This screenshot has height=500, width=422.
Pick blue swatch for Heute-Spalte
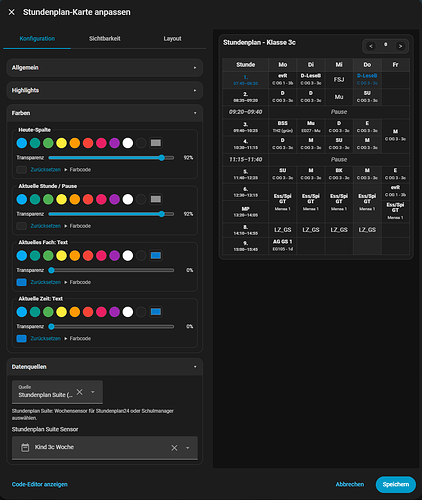[22, 143]
